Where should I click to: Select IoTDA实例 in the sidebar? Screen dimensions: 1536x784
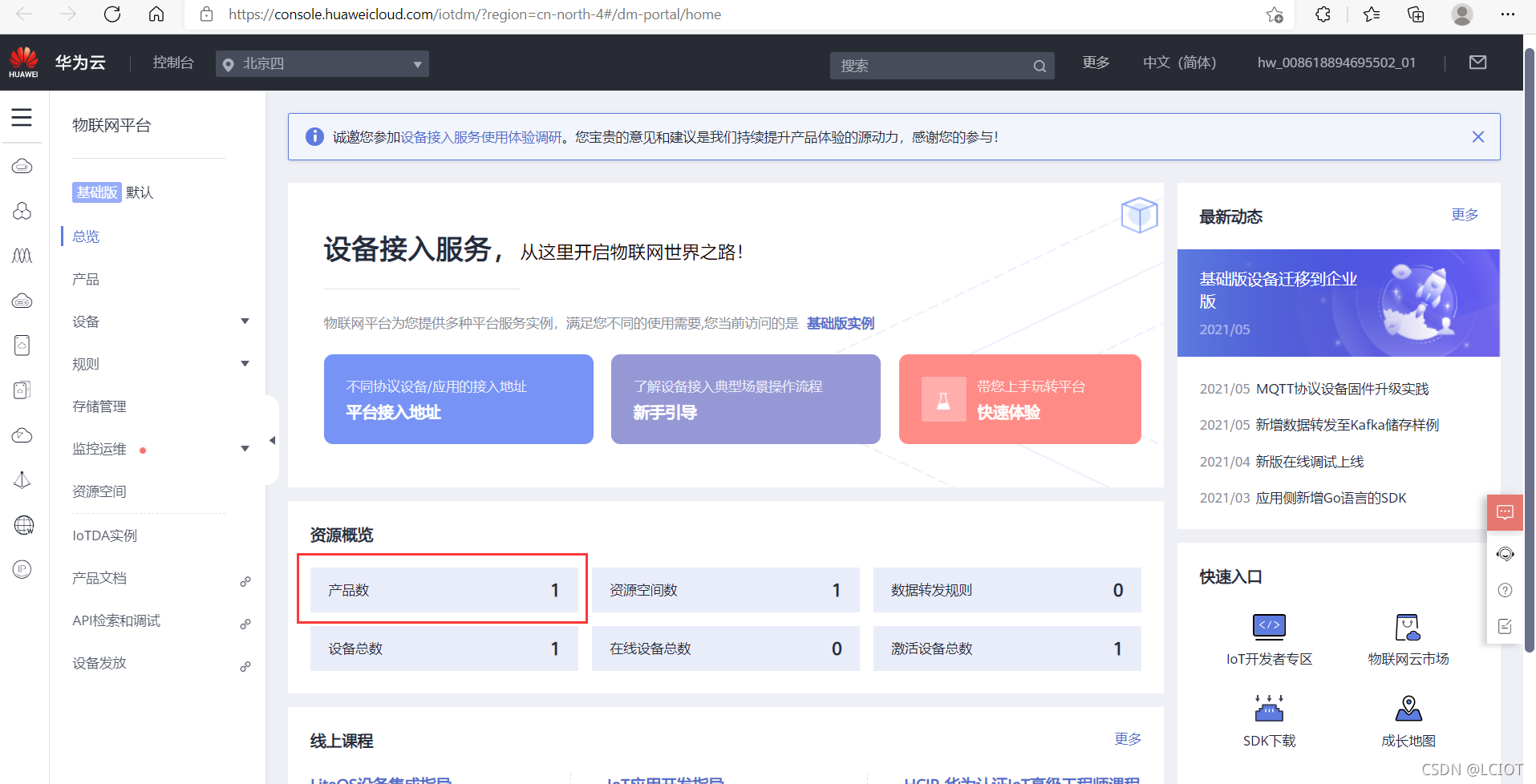pos(105,535)
